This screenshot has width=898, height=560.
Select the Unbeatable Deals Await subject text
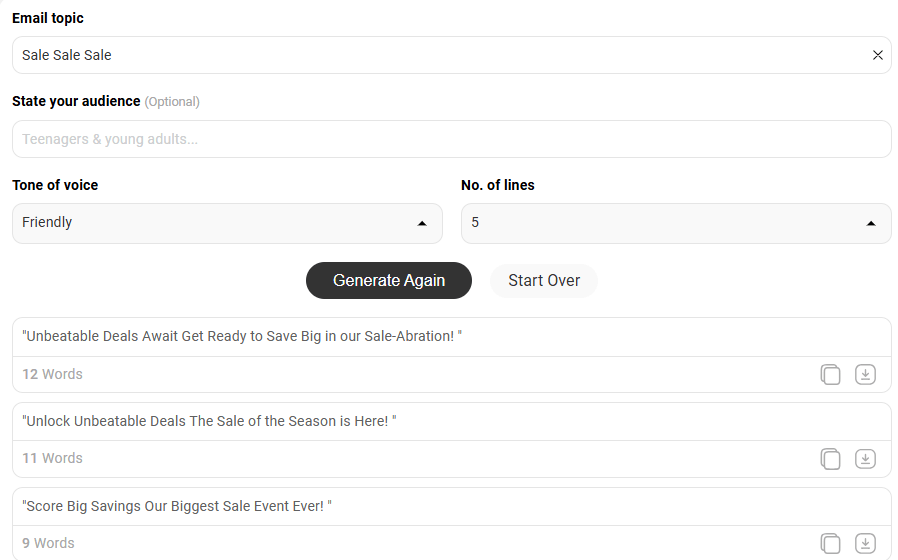pos(242,336)
